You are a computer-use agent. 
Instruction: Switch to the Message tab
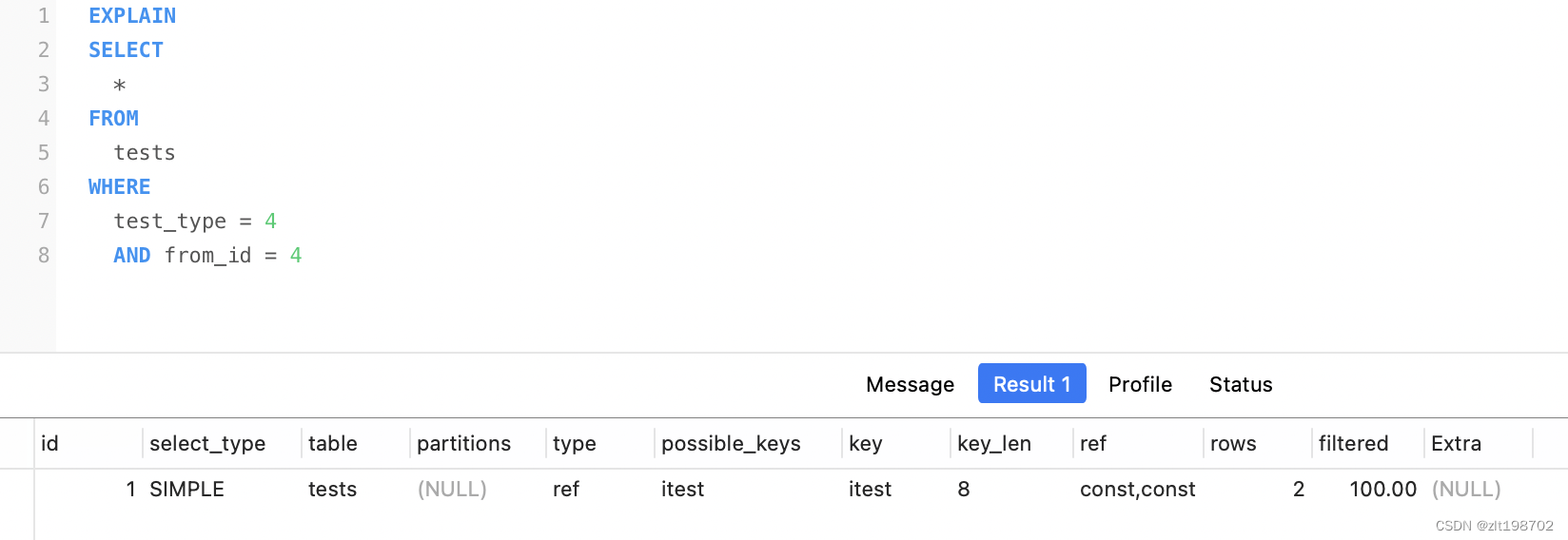(910, 384)
